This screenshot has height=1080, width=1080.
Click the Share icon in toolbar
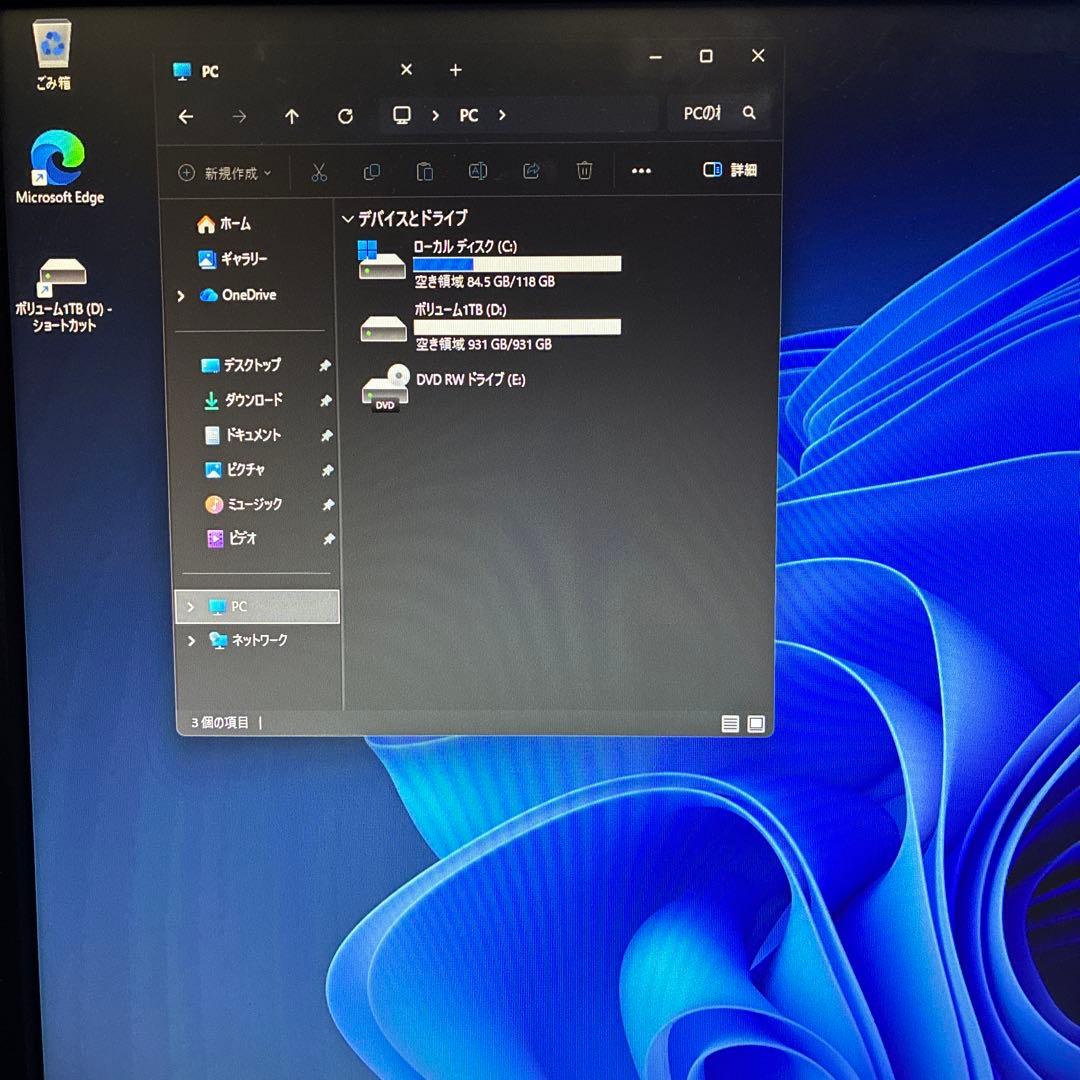pos(531,172)
